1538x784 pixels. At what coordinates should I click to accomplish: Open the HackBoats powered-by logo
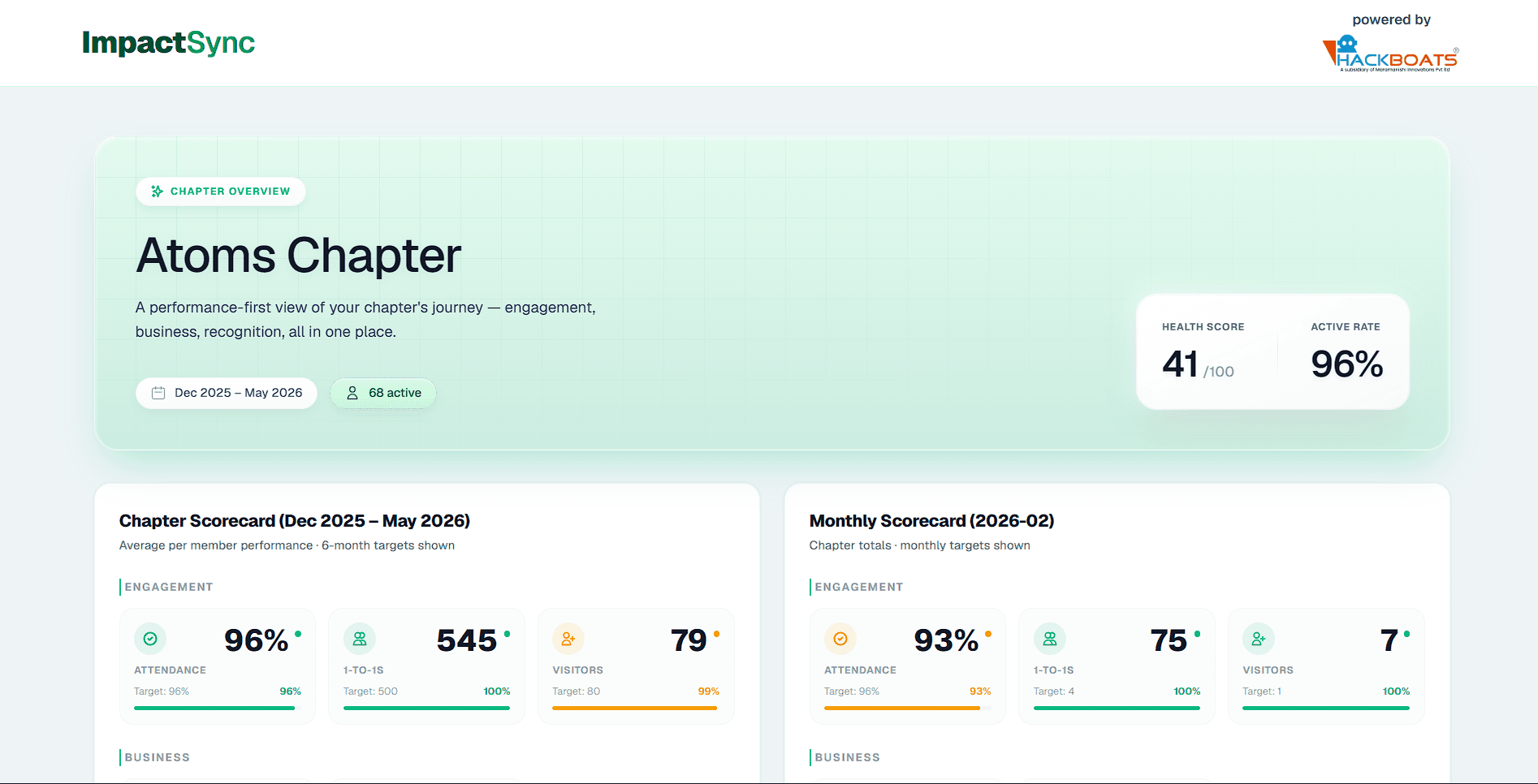click(1390, 54)
